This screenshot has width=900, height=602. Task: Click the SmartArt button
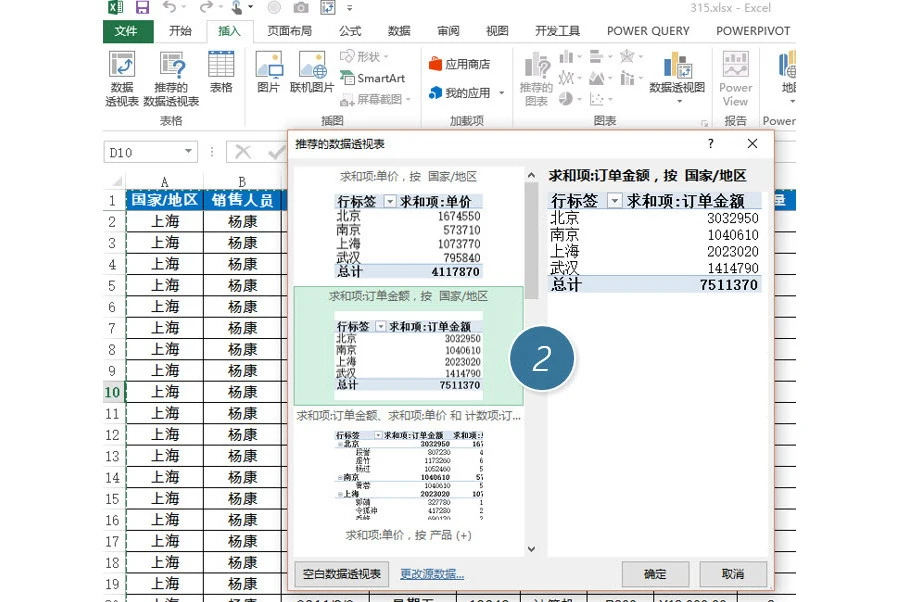(373, 78)
